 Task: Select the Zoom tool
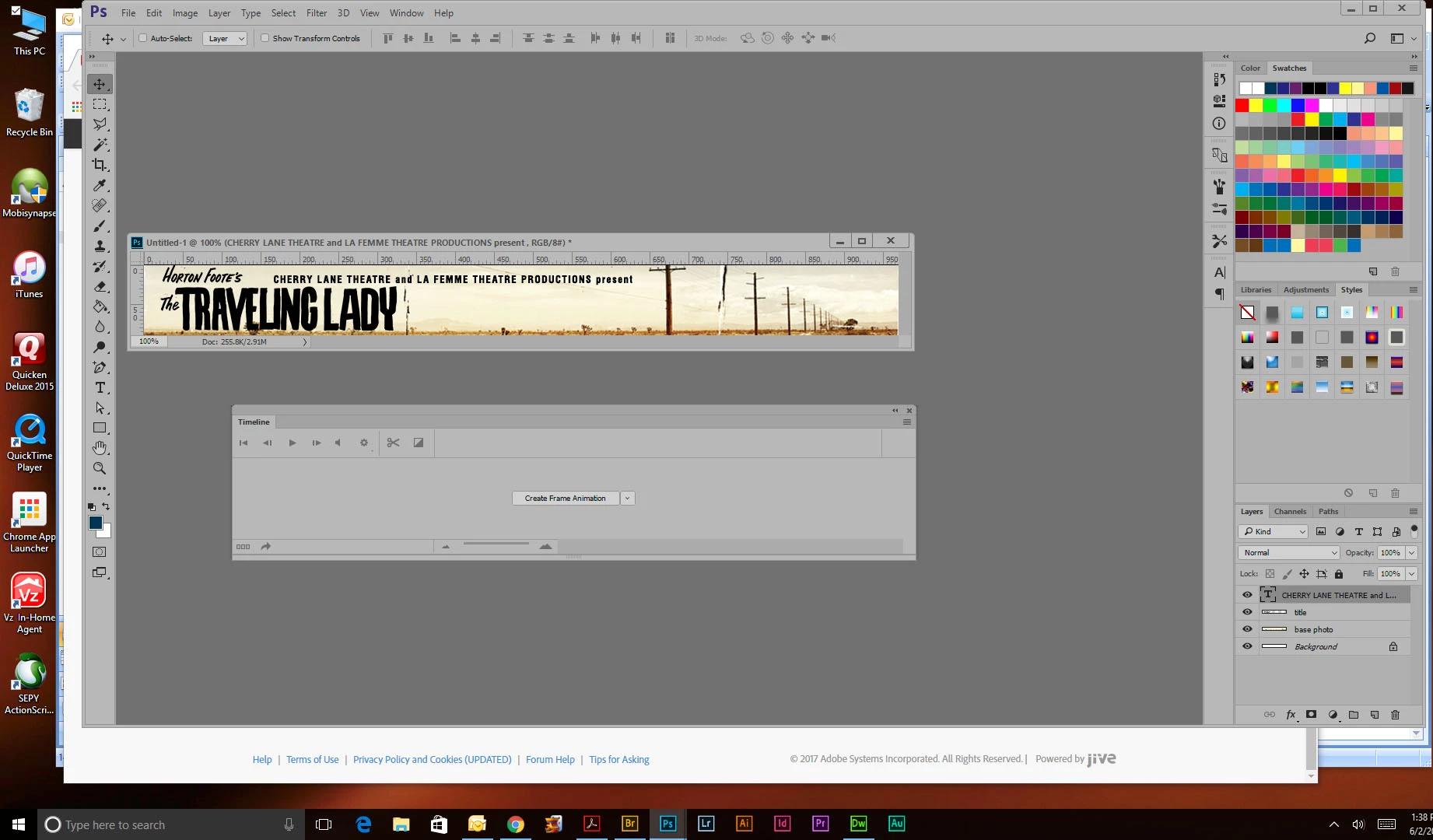[100, 468]
